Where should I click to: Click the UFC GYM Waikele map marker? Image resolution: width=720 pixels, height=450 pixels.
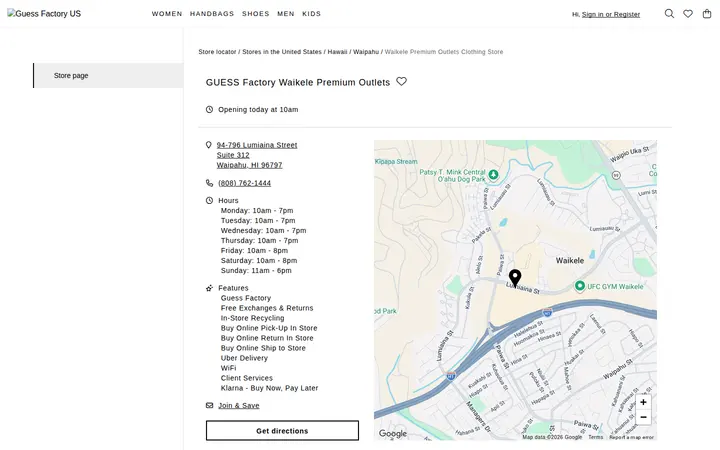(579, 286)
